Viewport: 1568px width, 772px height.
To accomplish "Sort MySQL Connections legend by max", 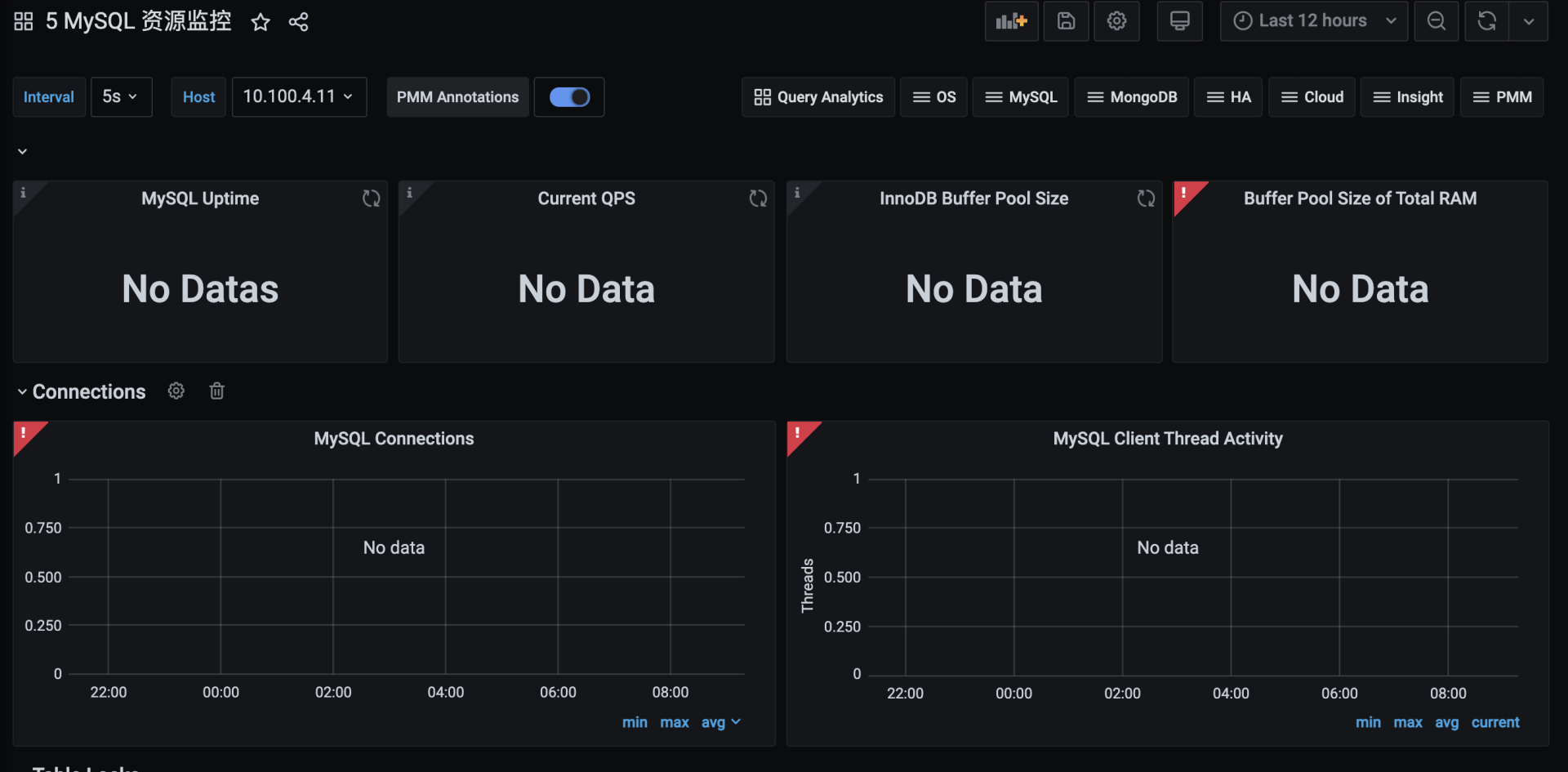I will click(675, 722).
